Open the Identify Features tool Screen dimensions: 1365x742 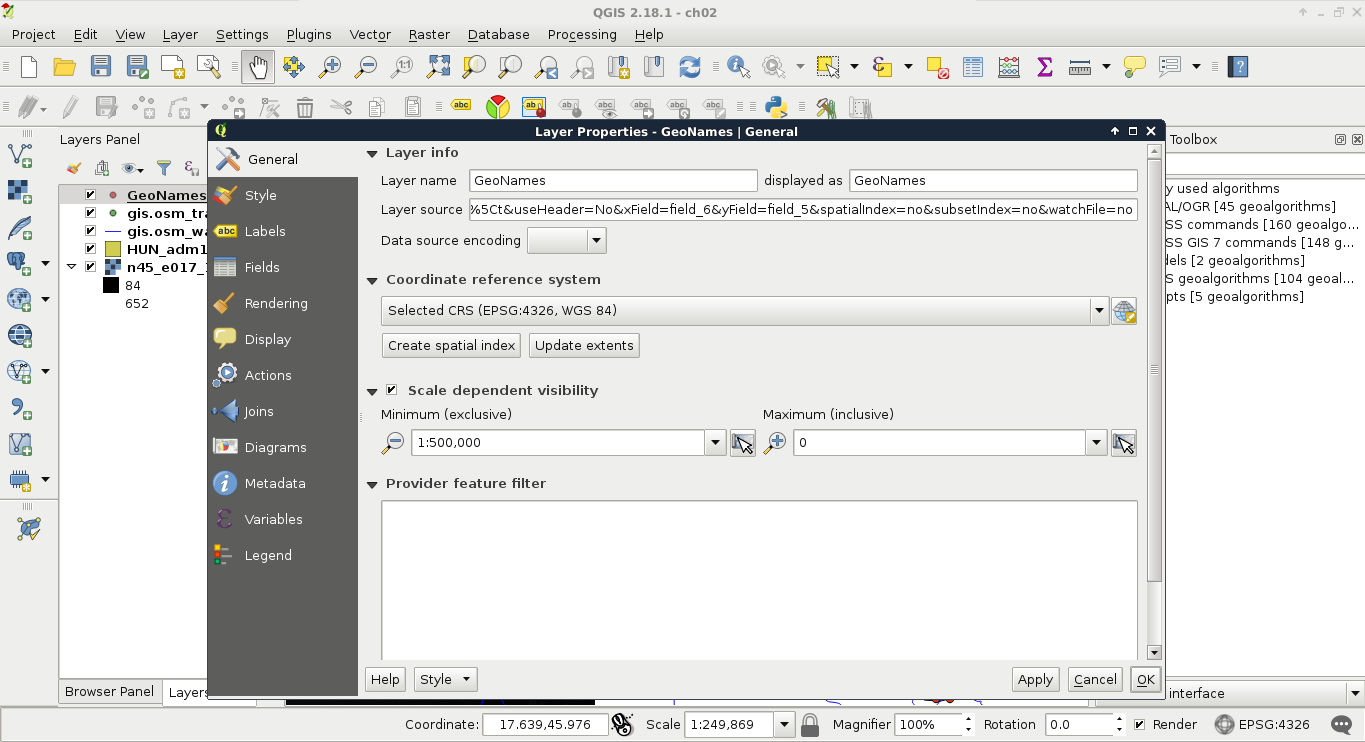[739, 67]
